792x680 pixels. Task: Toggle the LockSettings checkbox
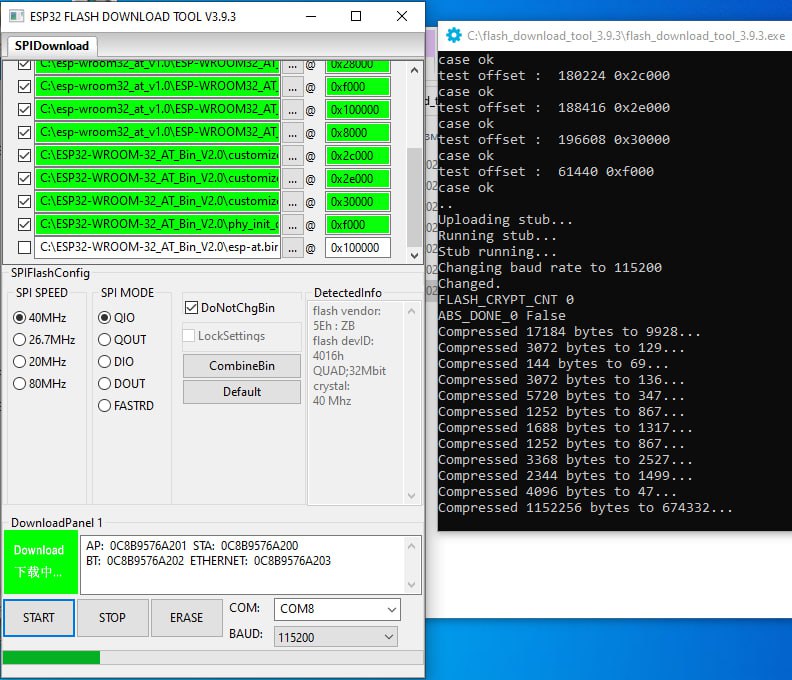[188, 335]
